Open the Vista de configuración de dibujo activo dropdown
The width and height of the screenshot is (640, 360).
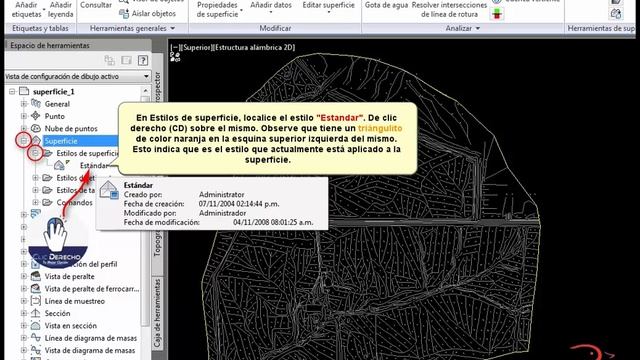[146, 76]
